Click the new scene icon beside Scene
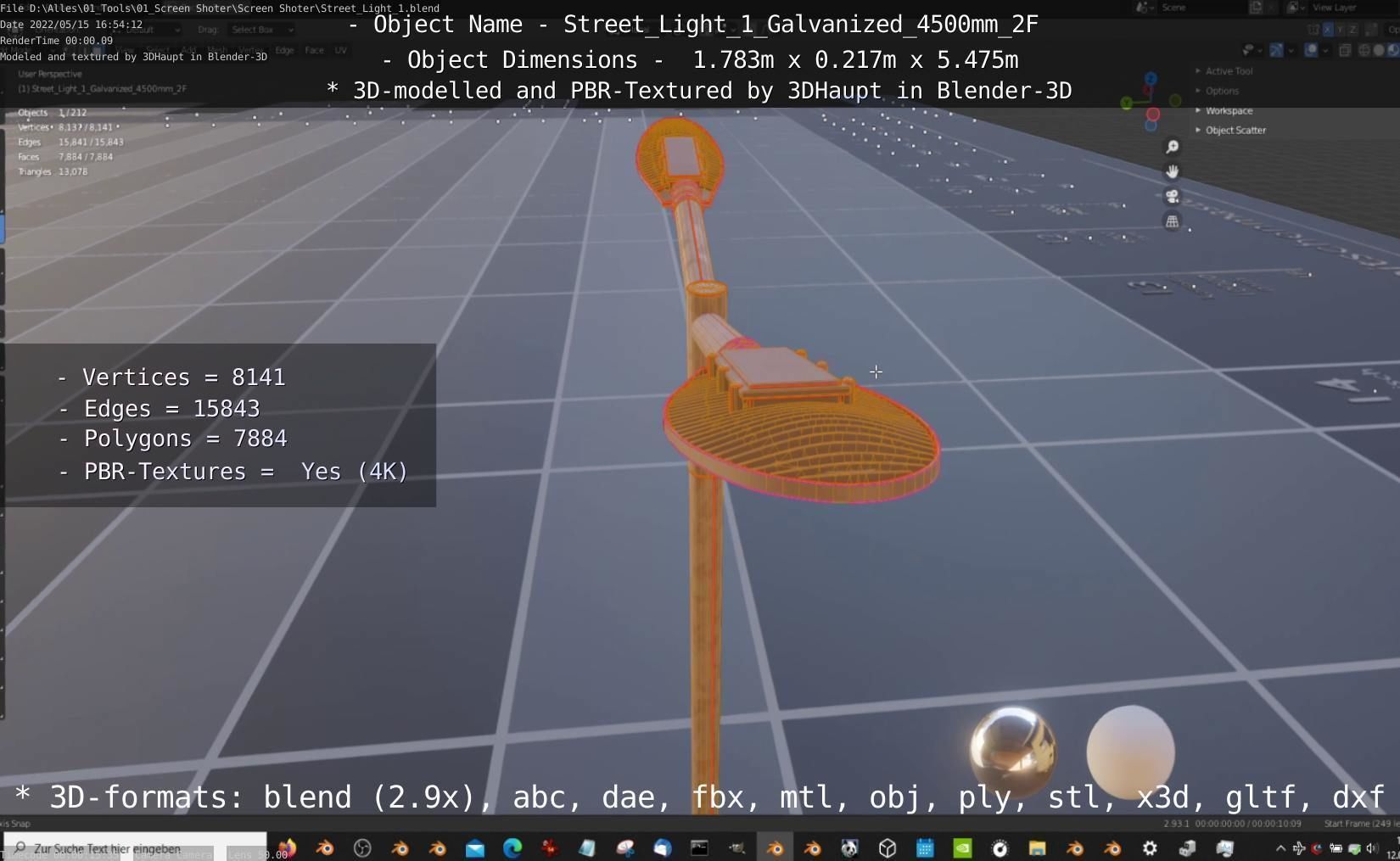This screenshot has width=1400, height=861. coord(1256,8)
